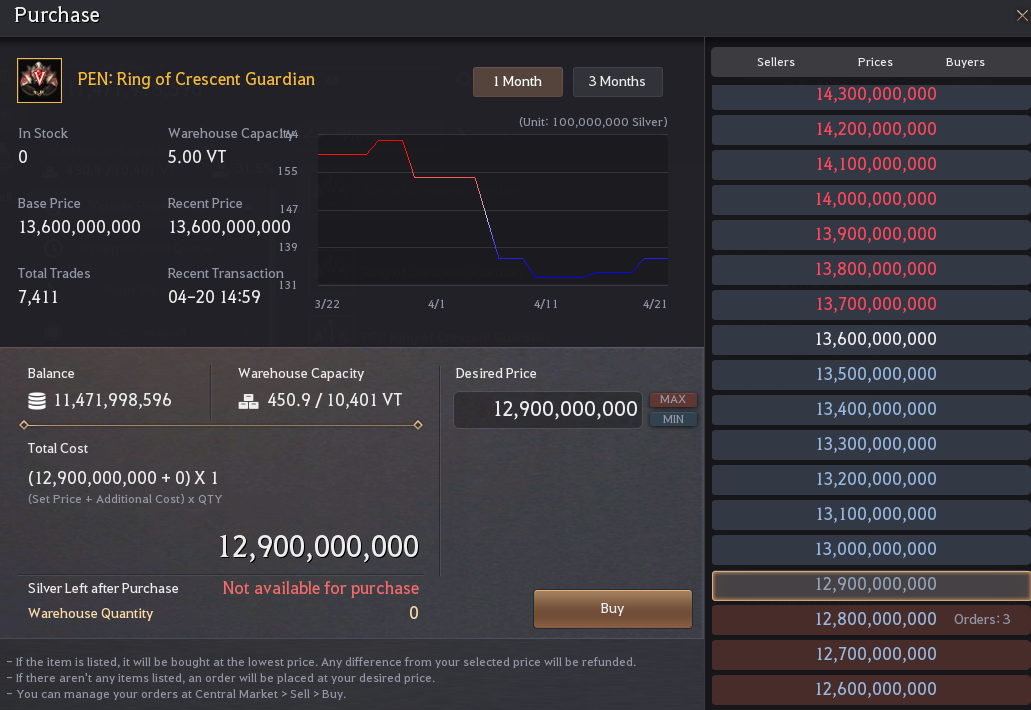Click the Buy button
1031x710 pixels.
click(x=612, y=608)
